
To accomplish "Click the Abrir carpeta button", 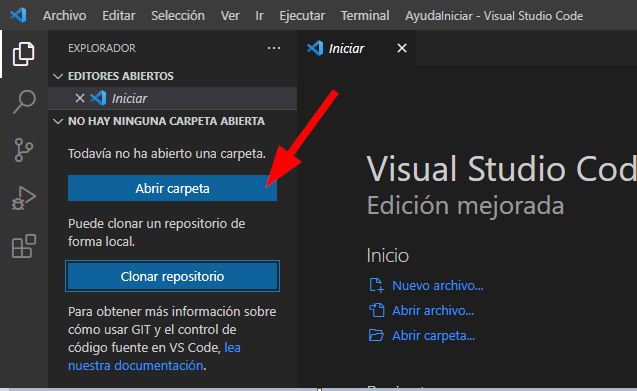I will (172, 188).
